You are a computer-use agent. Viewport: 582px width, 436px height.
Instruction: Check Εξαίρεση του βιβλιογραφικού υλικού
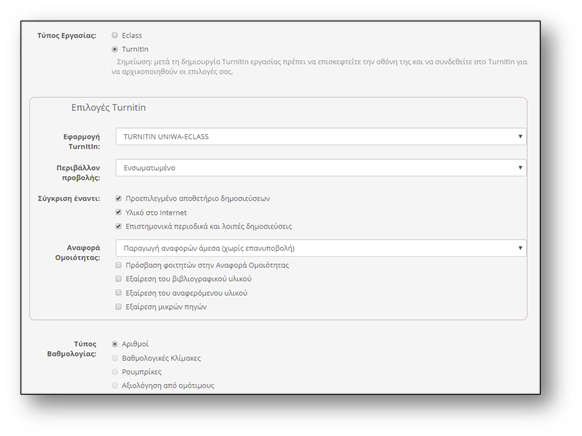[x=118, y=279]
